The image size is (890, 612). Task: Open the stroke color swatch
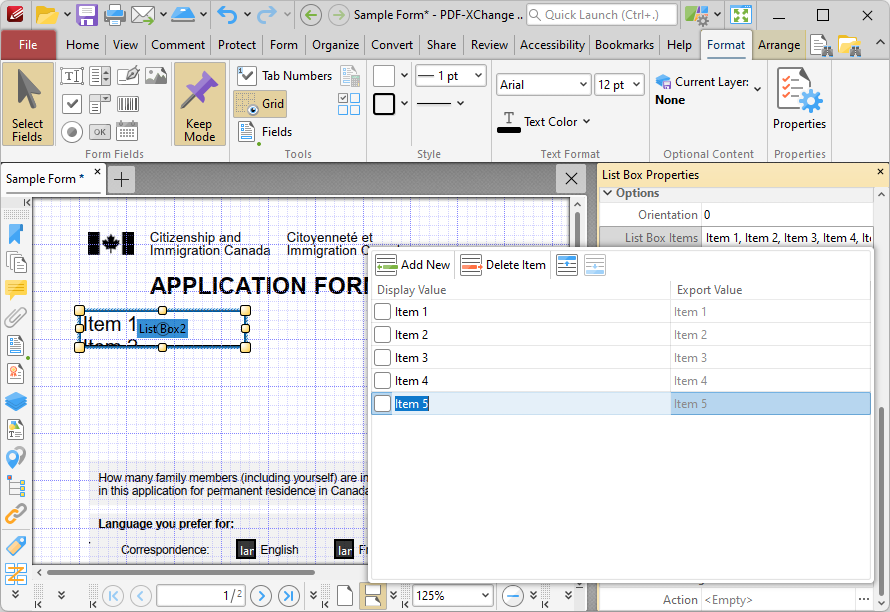tap(384, 104)
